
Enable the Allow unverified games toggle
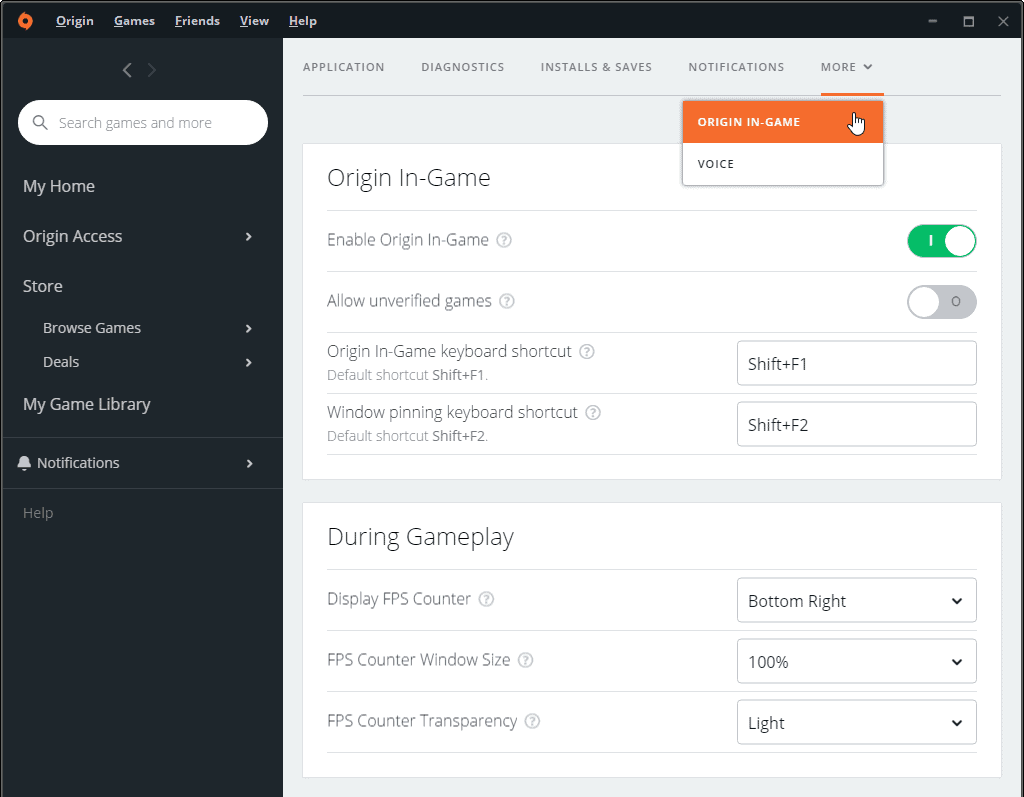point(941,302)
